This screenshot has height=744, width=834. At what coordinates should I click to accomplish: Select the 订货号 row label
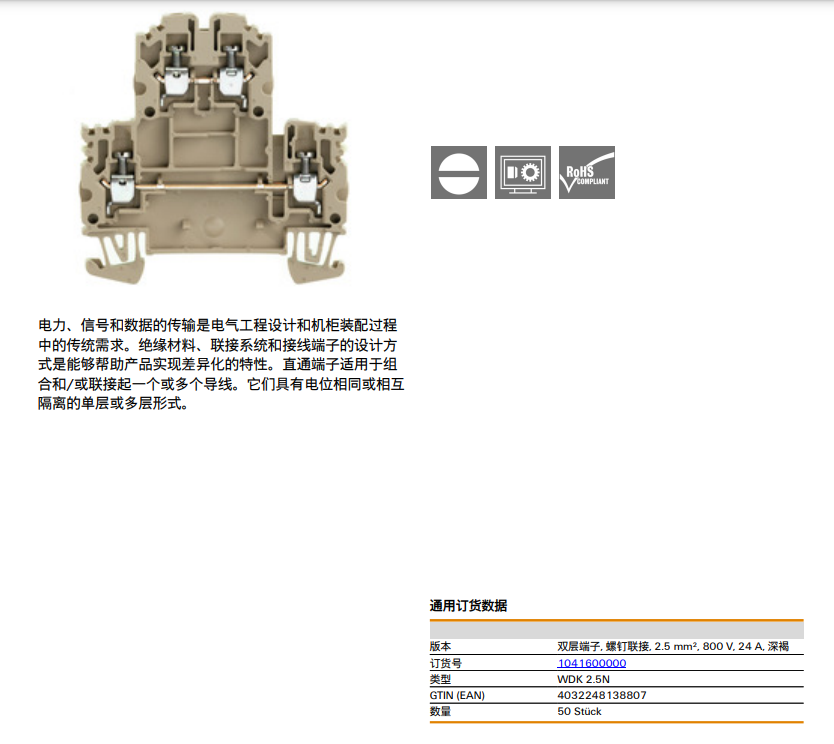[446, 663]
